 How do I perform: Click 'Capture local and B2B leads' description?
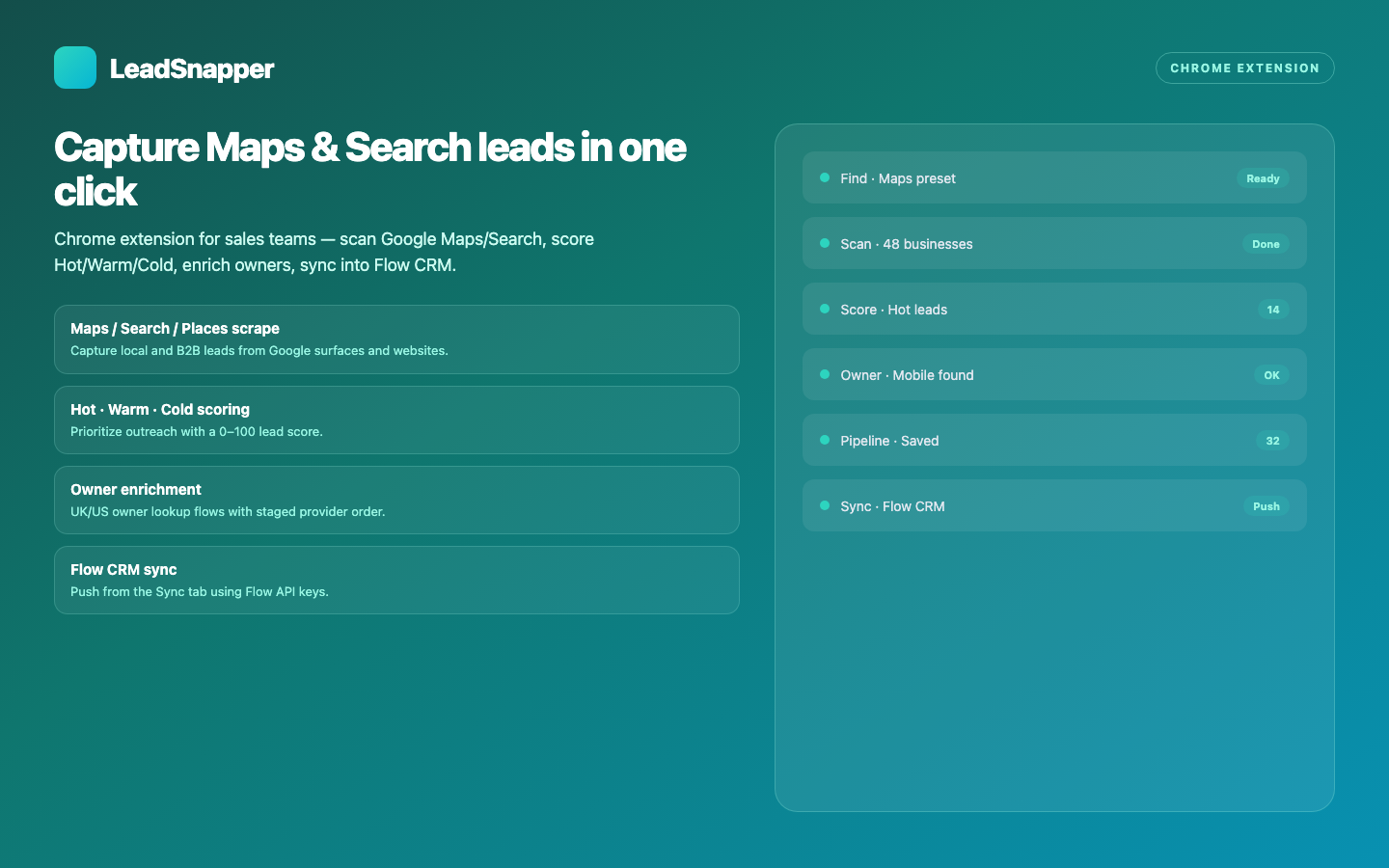pyautogui.click(x=259, y=351)
